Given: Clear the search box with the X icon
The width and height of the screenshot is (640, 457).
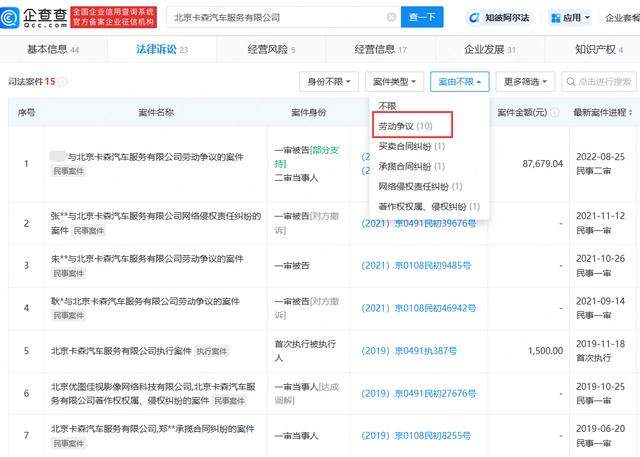Looking at the screenshot, I should (x=391, y=17).
